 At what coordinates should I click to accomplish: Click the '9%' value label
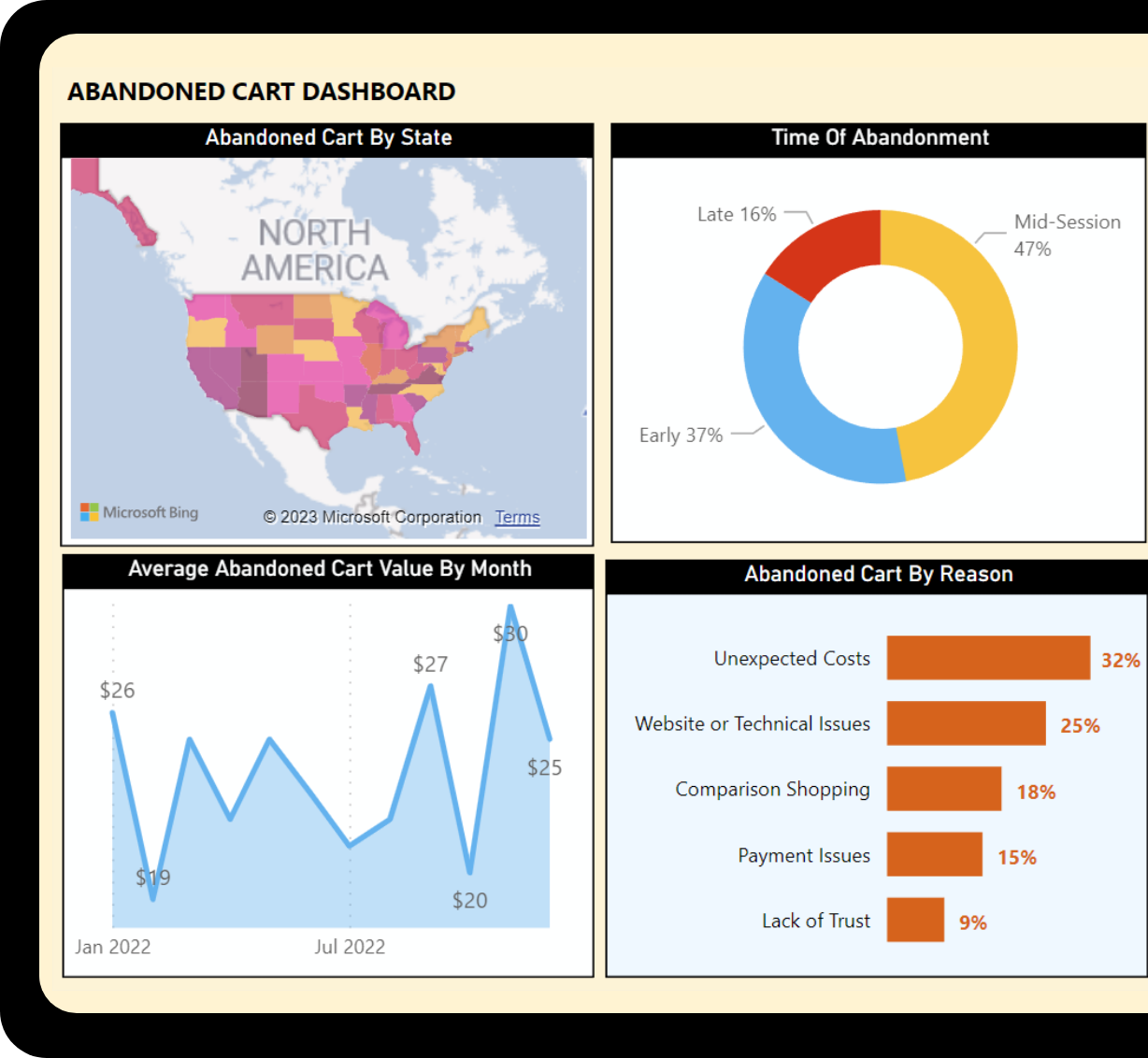pyautogui.click(x=972, y=922)
